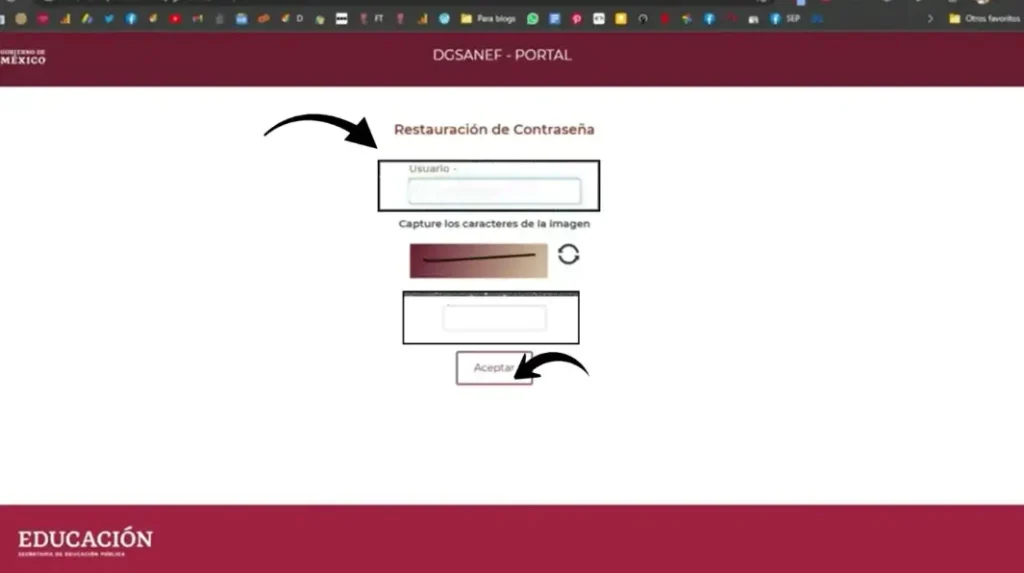Screen dimensions: 1024x573
Task: Click the Aceptar button
Action: click(x=494, y=368)
